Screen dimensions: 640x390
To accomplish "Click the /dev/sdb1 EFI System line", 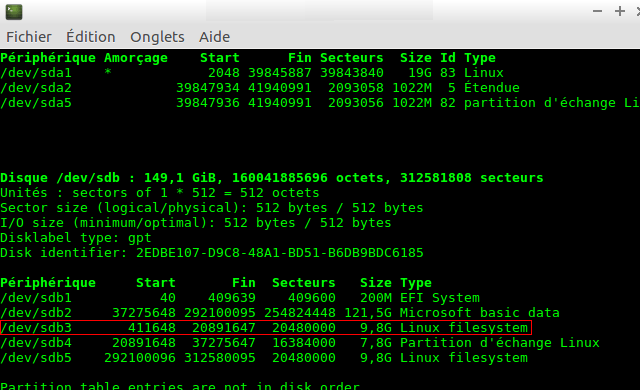I will pyautogui.click(x=240, y=298).
